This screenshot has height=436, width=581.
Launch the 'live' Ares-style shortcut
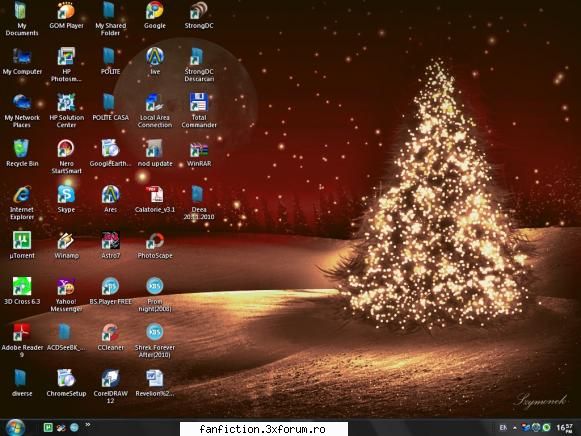[155, 56]
